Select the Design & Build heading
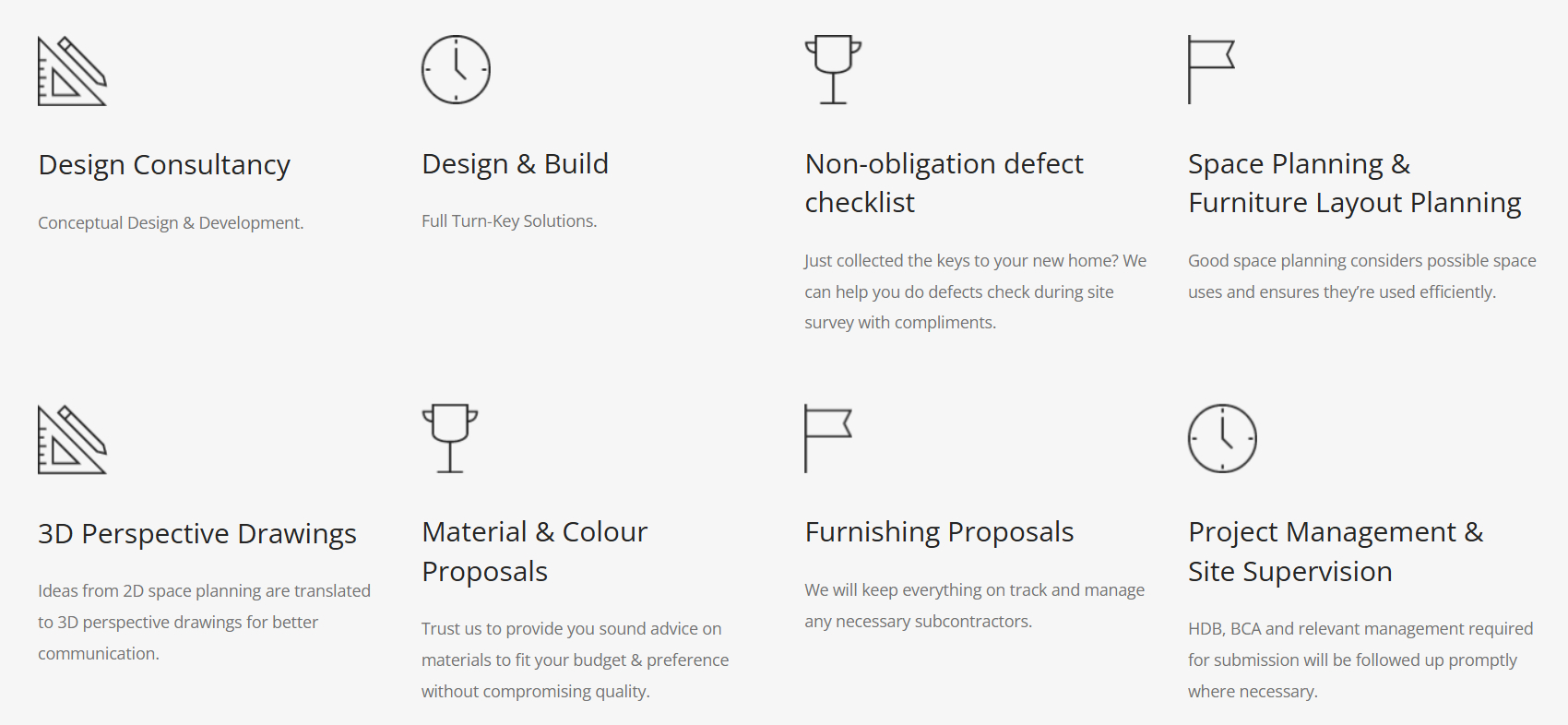 click(515, 164)
